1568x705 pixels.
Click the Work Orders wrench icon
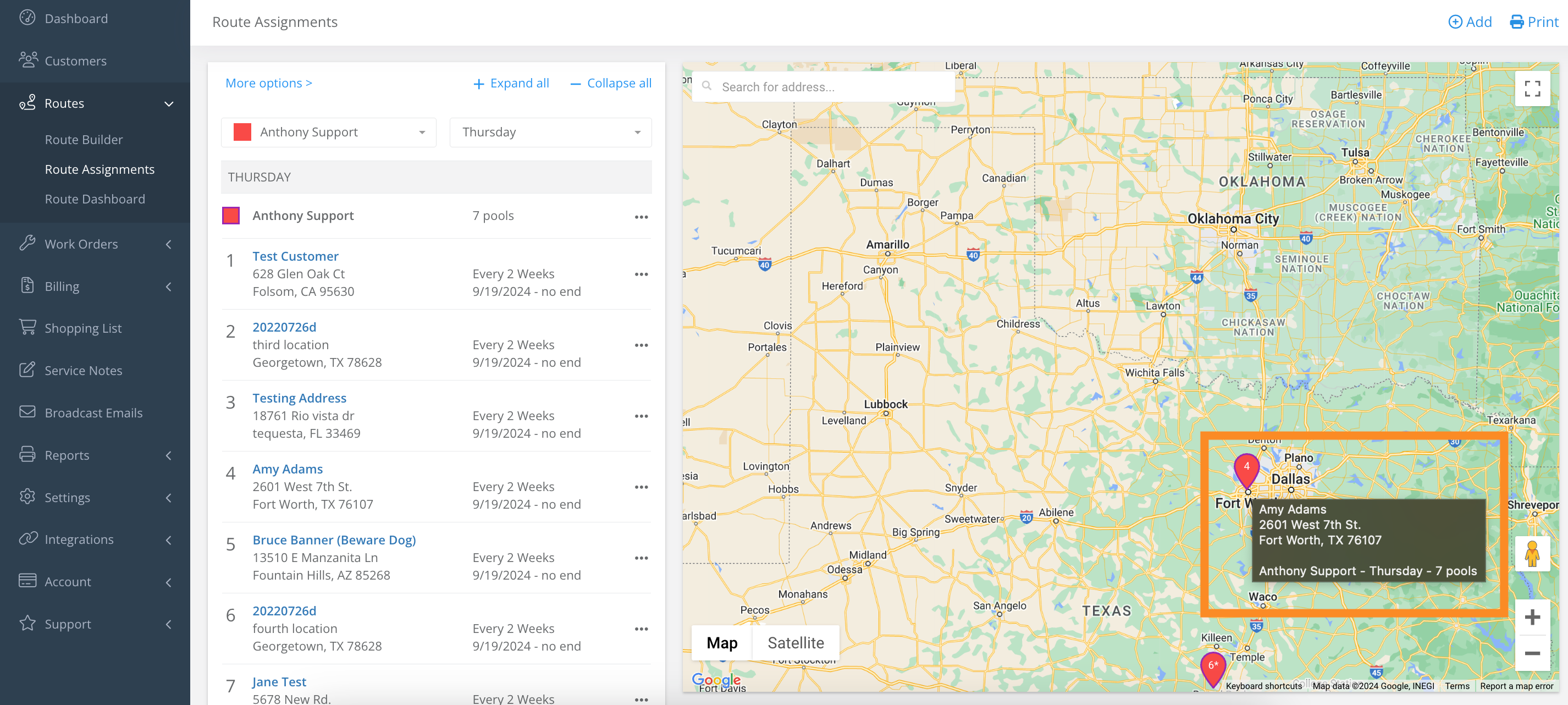pos(27,243)
